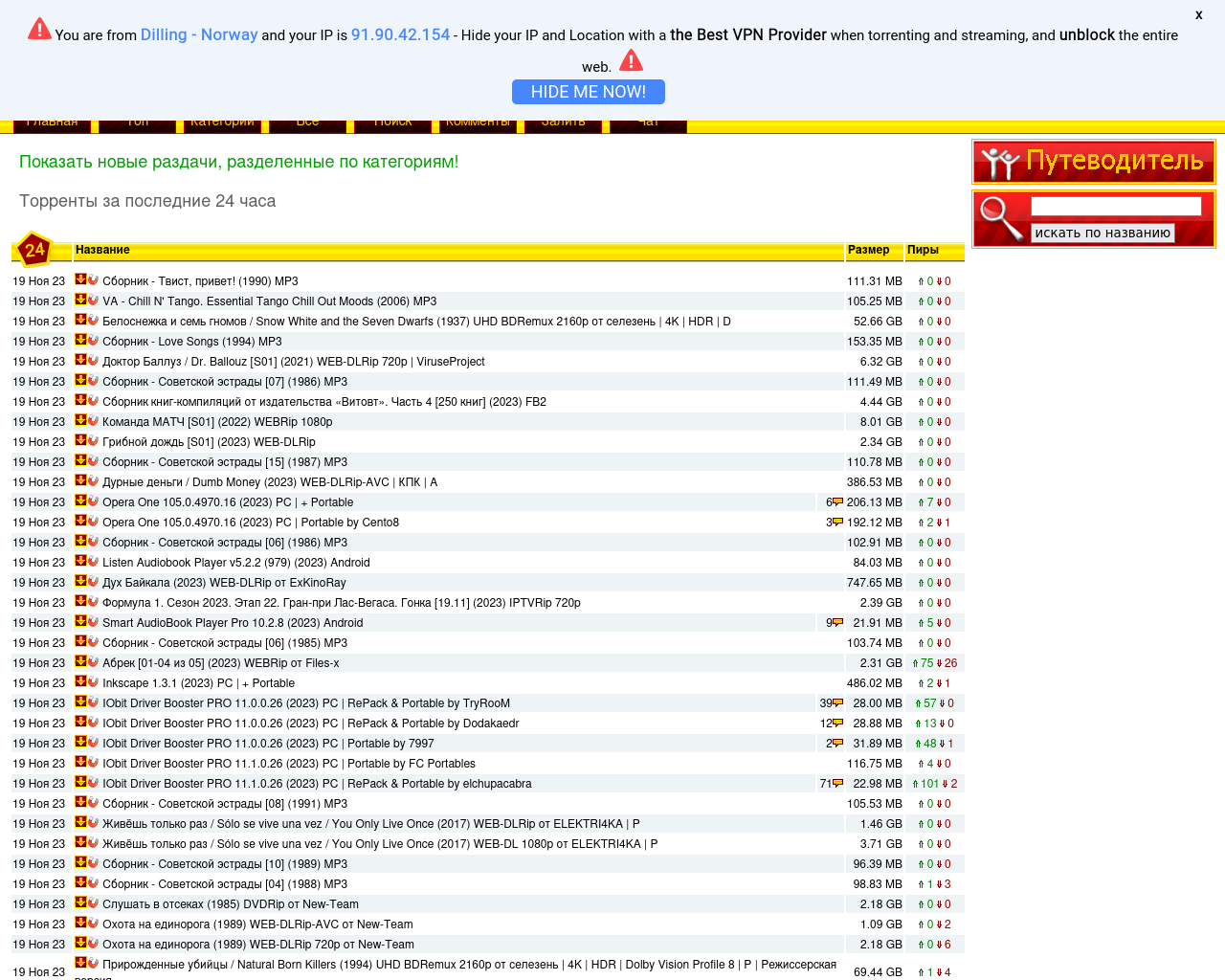Click the Dilling - Norway location link
The image size is (1225, 980).
click(x=199, y=34)
